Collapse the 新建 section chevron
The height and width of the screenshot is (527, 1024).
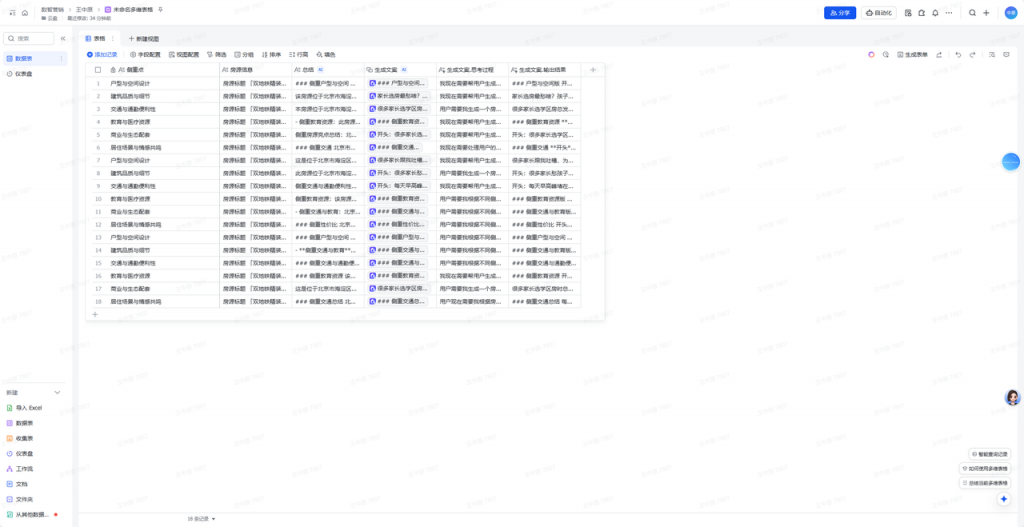57,392
